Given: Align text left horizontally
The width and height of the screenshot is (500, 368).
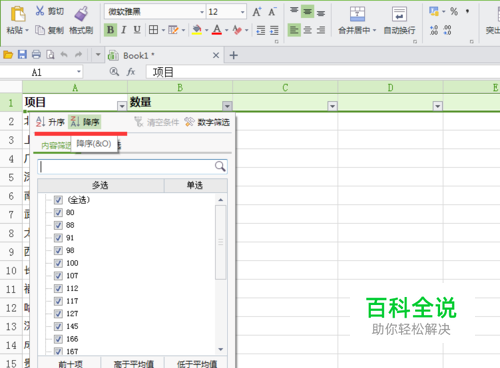Looking at the screenshot, I should click(294, 30).
